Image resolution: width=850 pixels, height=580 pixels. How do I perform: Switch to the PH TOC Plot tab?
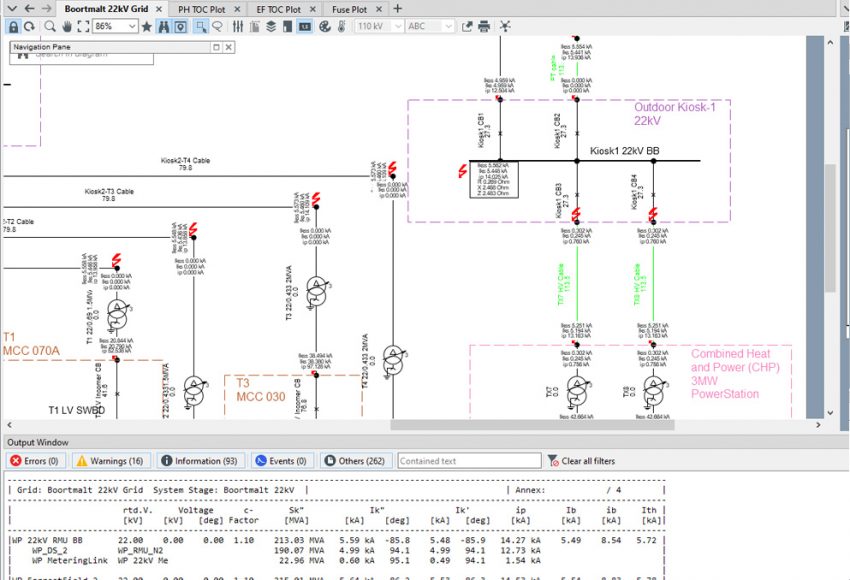click(x=201, y=8)
